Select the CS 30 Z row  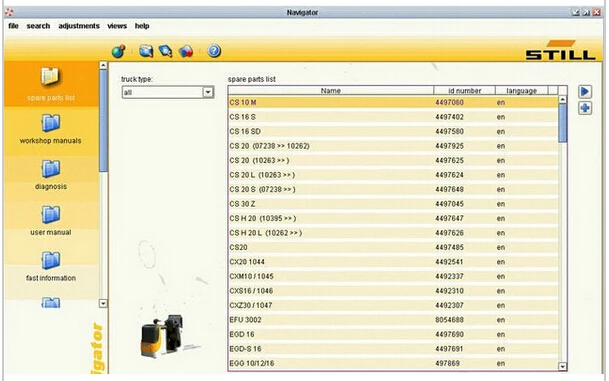click(x=393, y=204)
